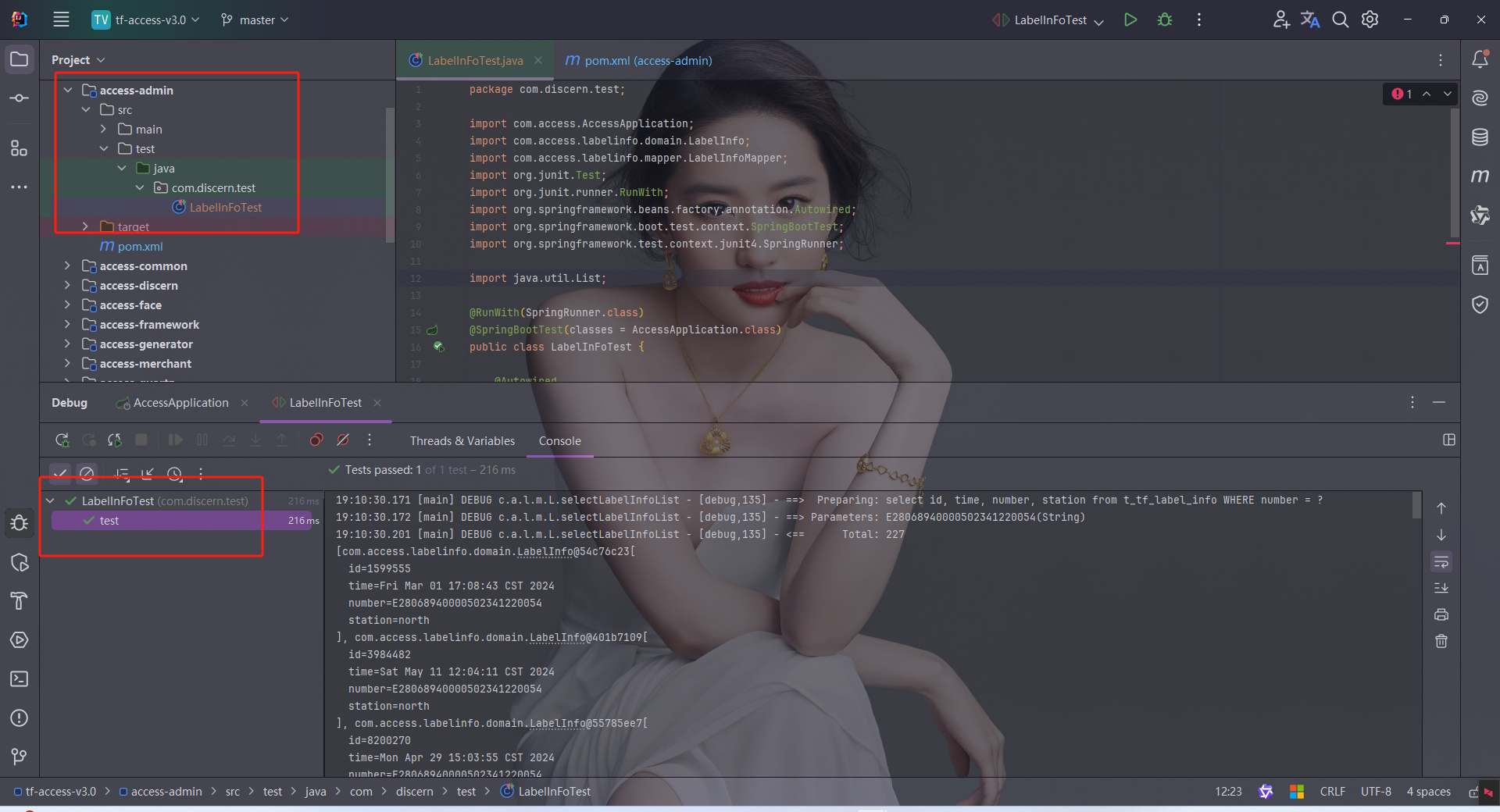
Task: Open the Maven tool window
Action: (x=1480, y=176)
